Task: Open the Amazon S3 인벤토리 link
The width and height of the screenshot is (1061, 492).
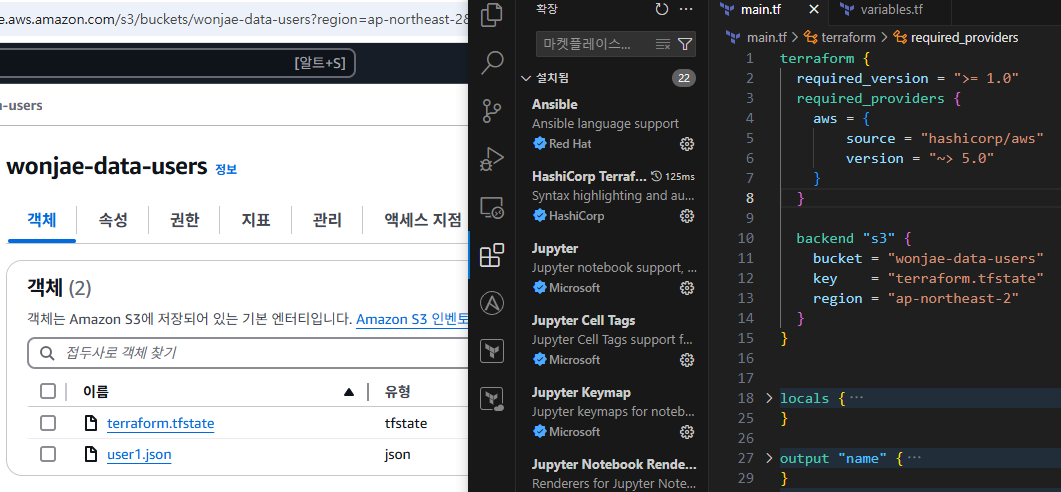Action: pyautogui.click(x=412, y=319)
